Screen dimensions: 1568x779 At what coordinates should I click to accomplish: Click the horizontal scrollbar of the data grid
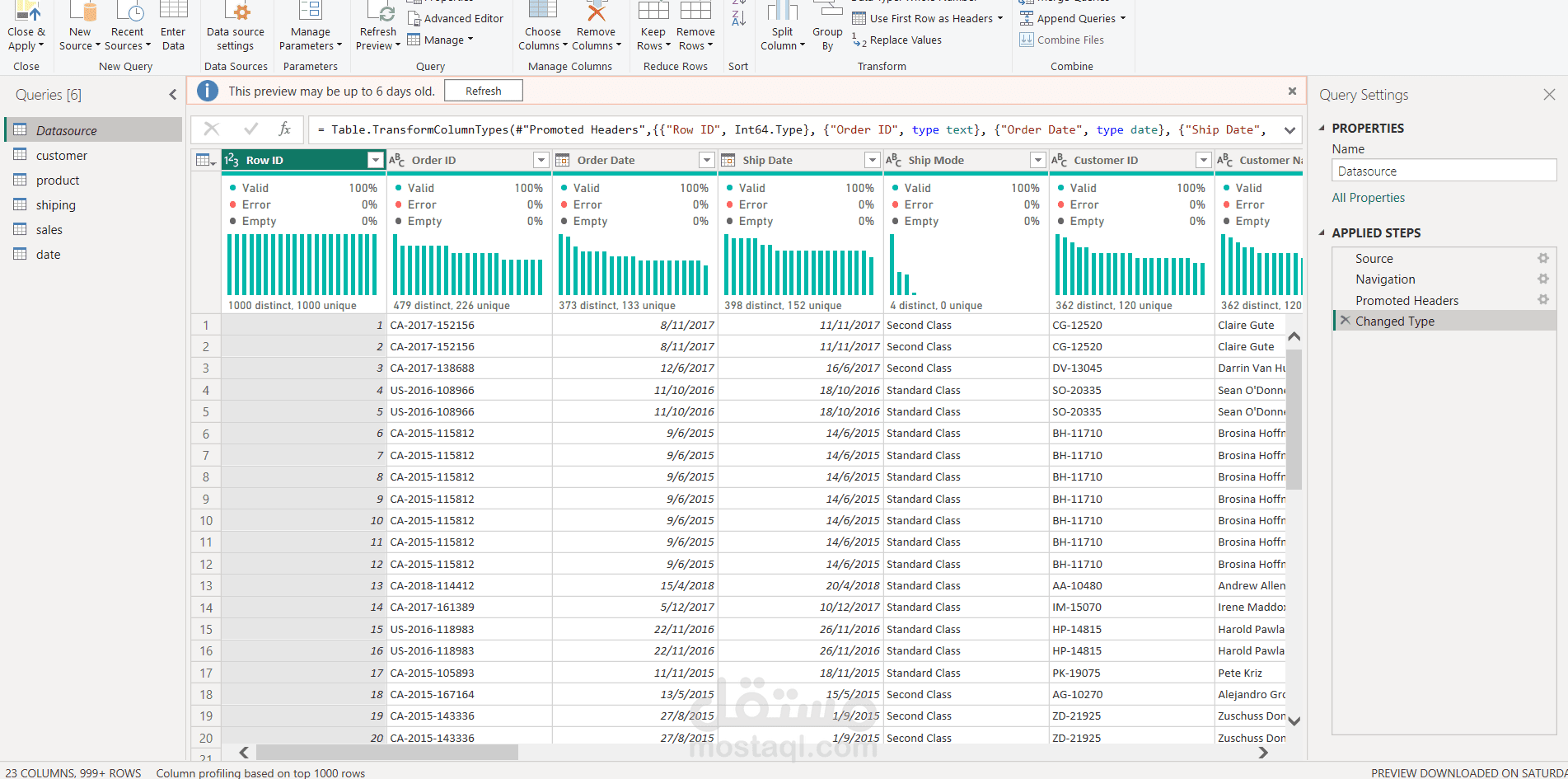tap(387, 752)
